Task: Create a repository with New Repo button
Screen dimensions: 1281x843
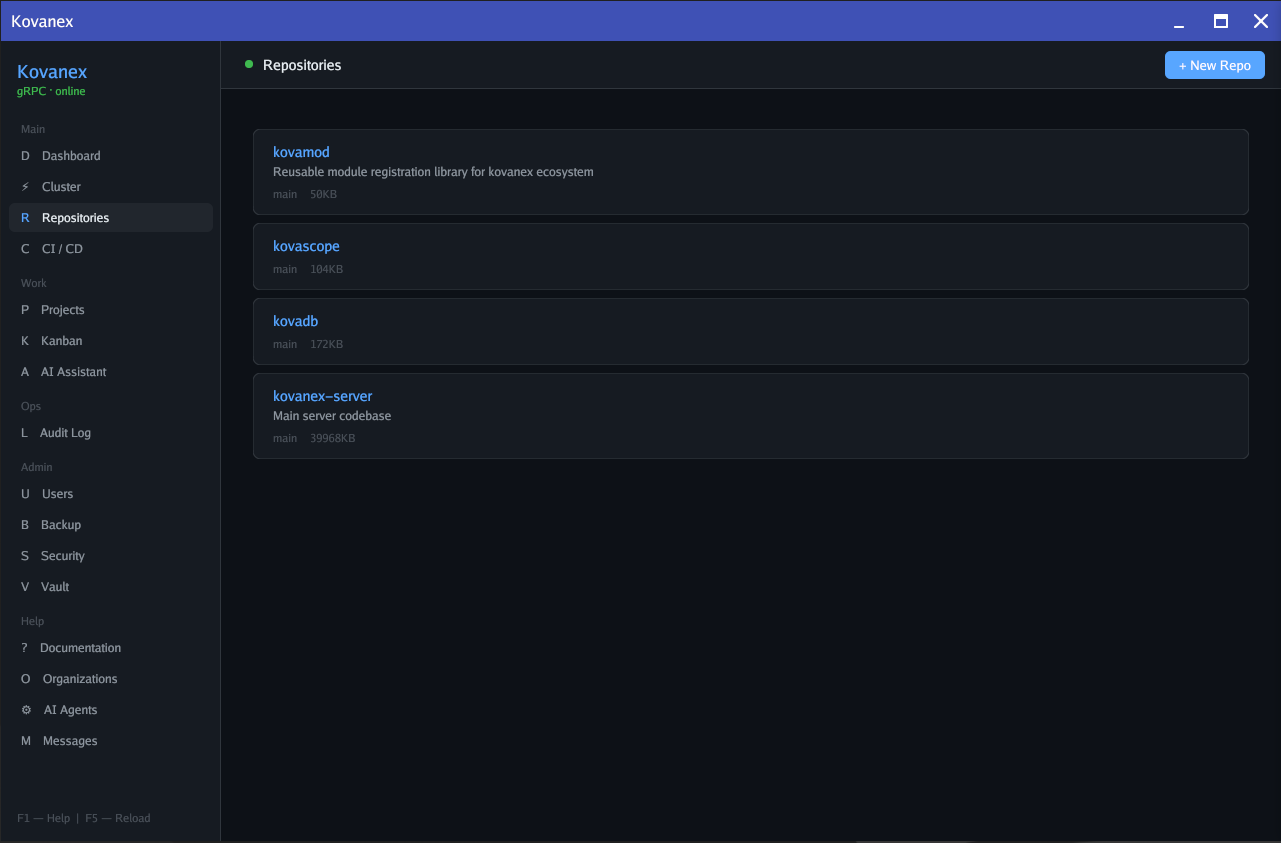Action: pos(1214,64)
